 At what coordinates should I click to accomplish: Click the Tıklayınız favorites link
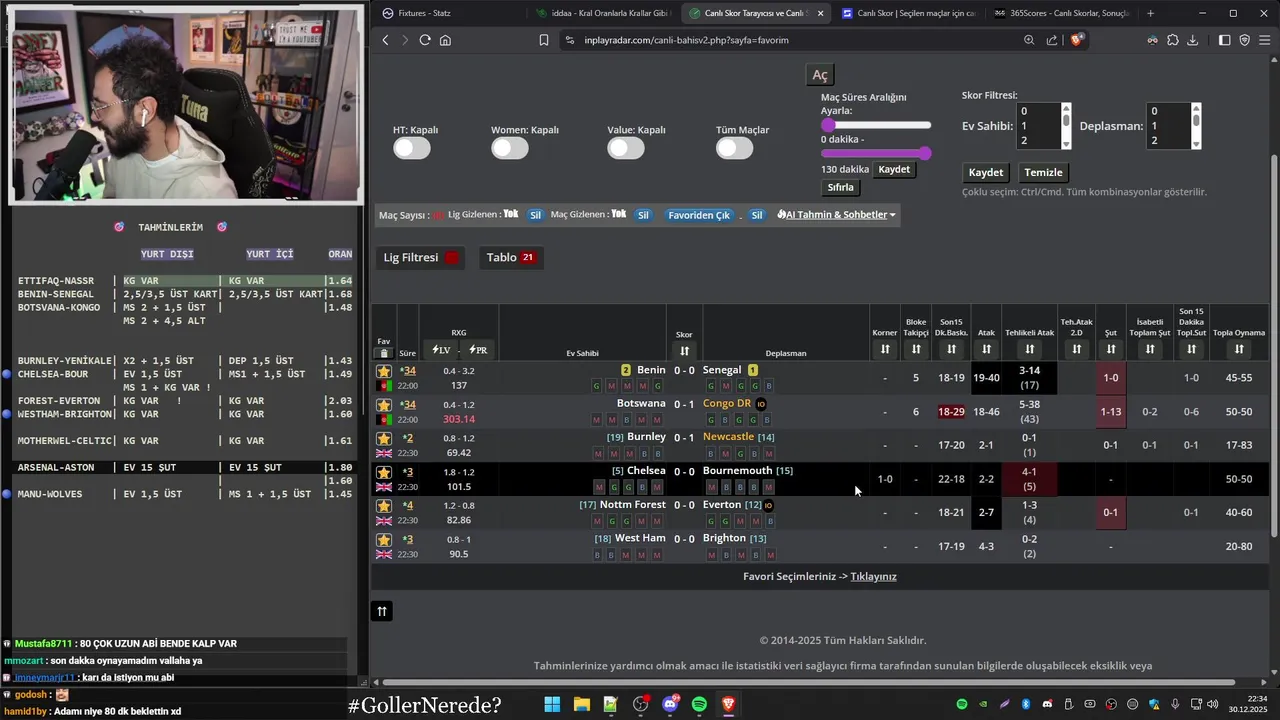[x=873, y=576]
